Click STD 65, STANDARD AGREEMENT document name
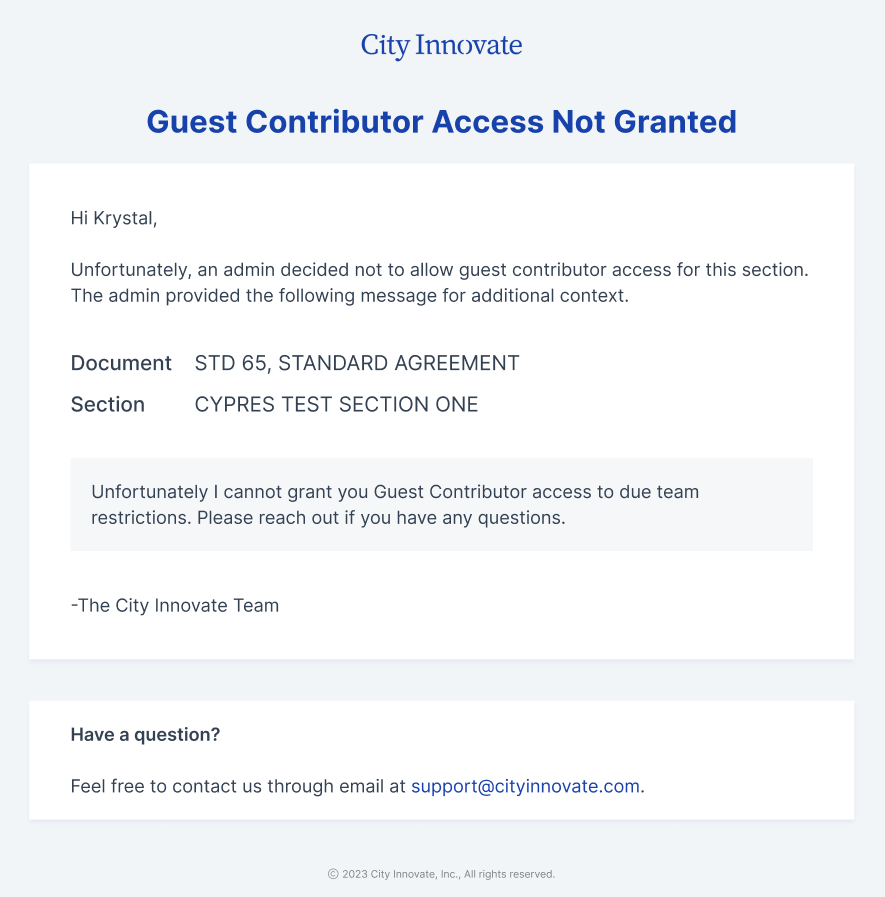 357,363
